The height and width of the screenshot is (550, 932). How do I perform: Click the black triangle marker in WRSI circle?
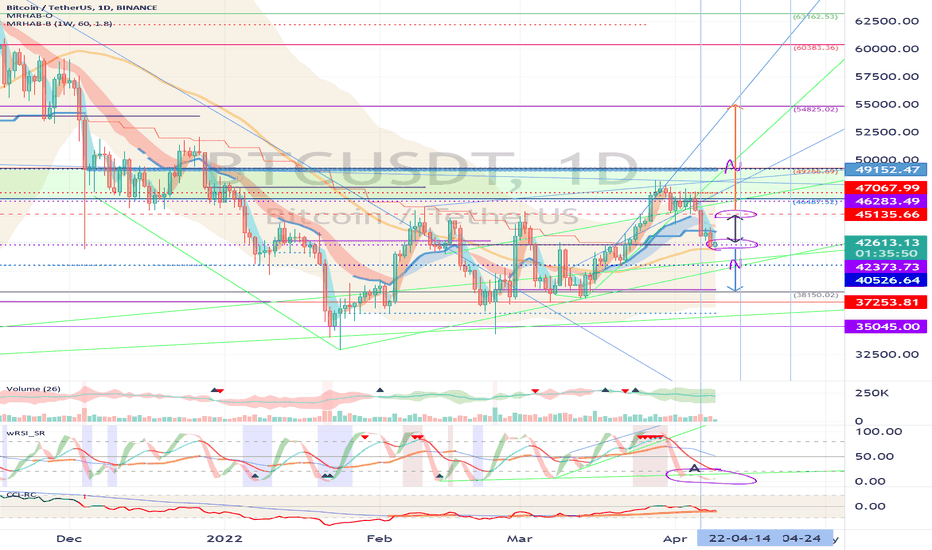tap(694, 469)
